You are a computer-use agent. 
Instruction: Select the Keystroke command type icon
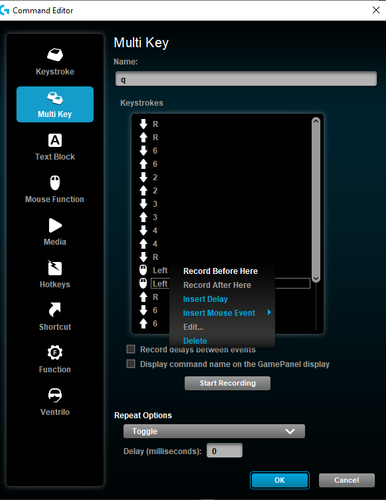[x=55, y=55]
